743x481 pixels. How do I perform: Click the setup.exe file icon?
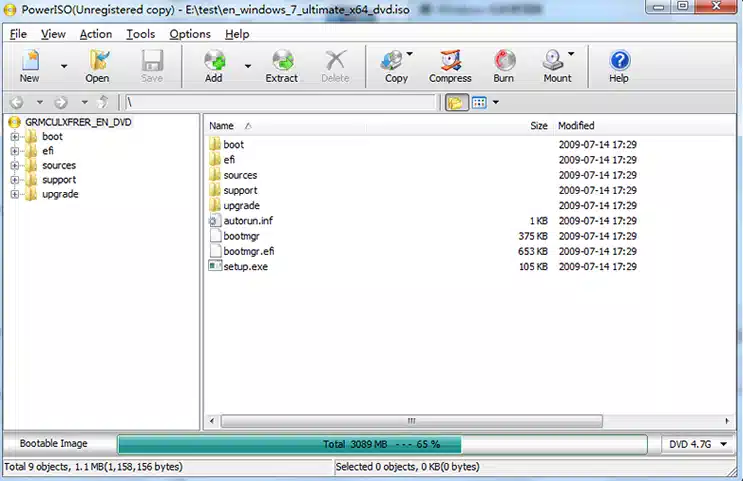click(x=215, y=266)
